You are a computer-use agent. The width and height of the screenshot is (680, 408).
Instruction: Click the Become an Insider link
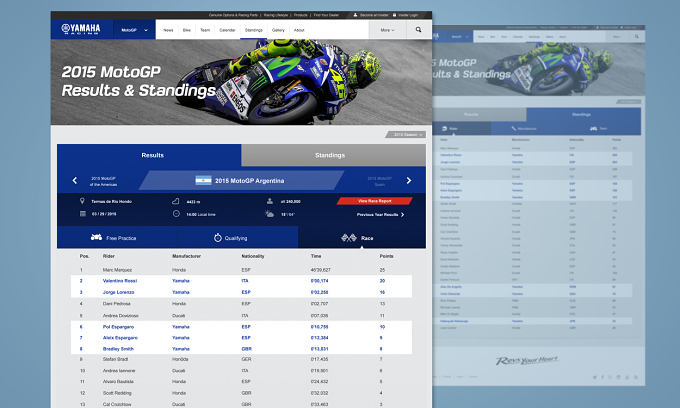(x=374, y=15)
